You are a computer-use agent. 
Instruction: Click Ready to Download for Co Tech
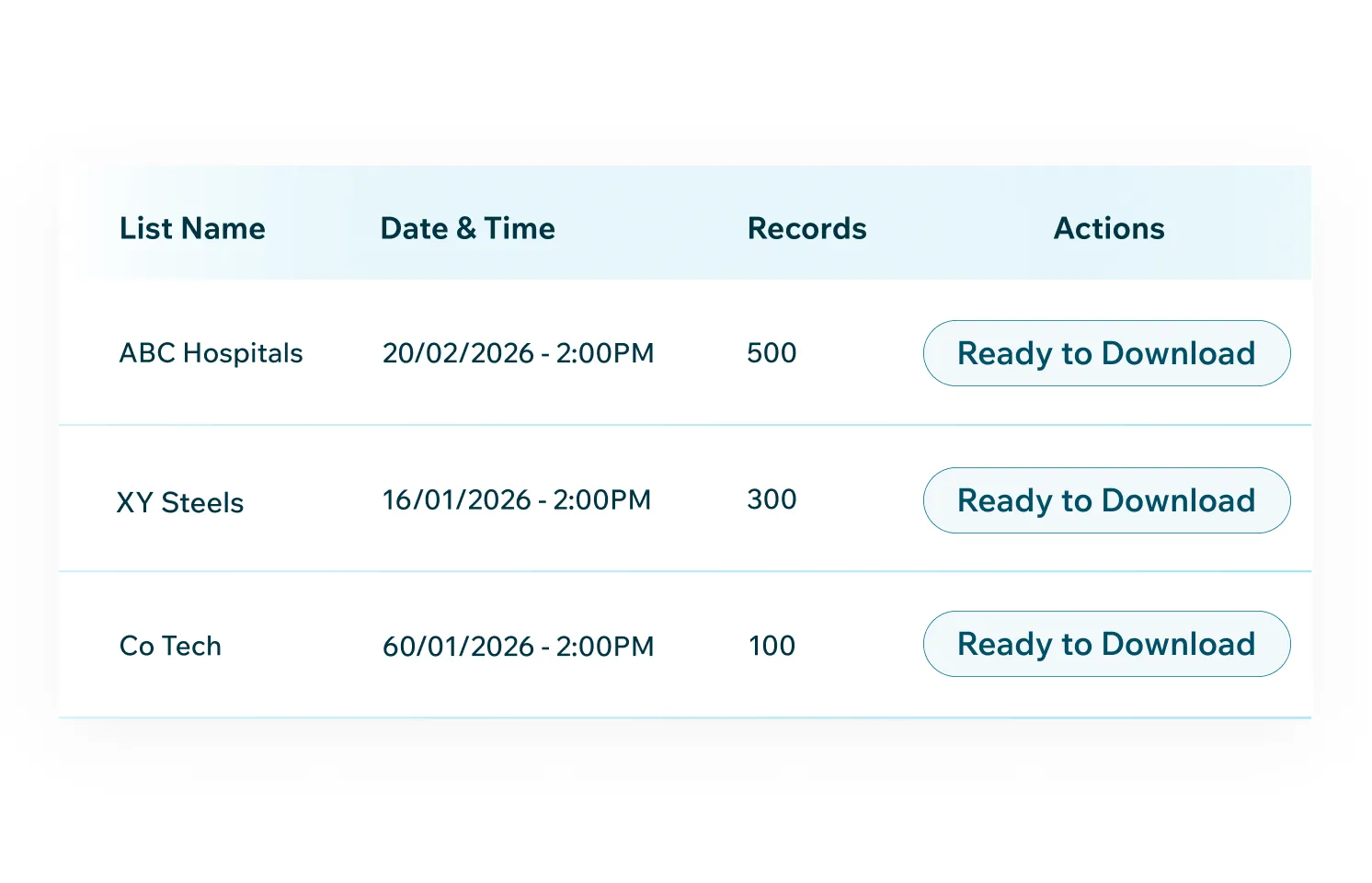[1106, 644]
